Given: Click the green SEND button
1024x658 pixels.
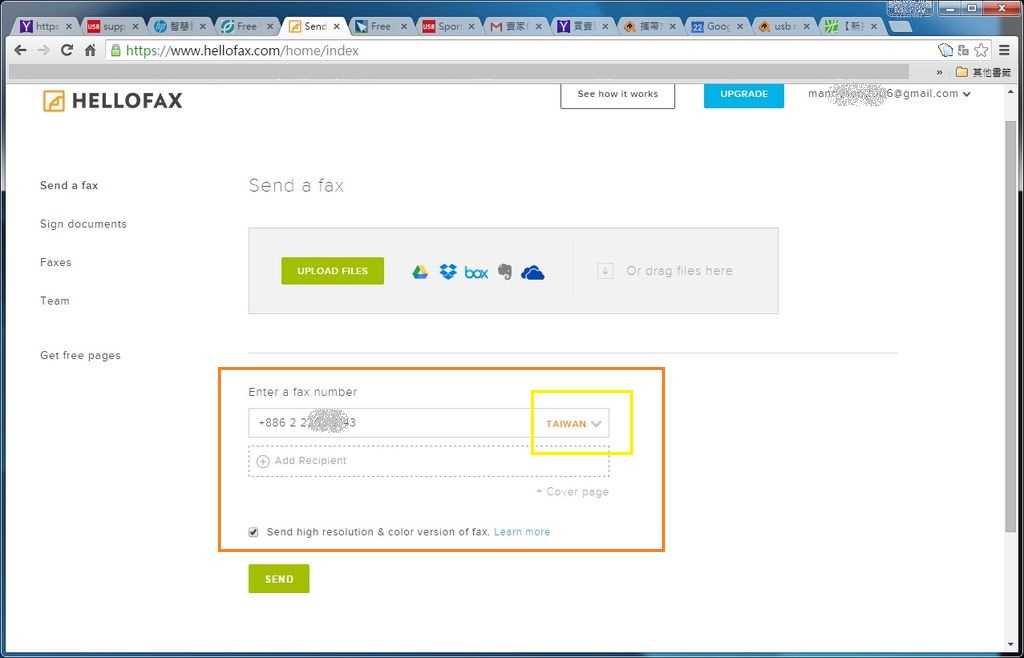Looking at the screenshot, I should point(279,579).
